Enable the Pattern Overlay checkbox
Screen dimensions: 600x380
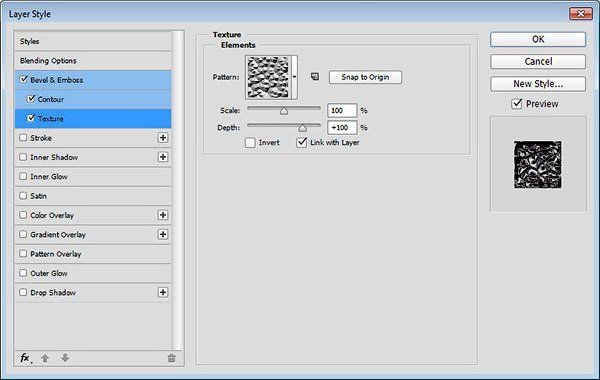[23, 253]
